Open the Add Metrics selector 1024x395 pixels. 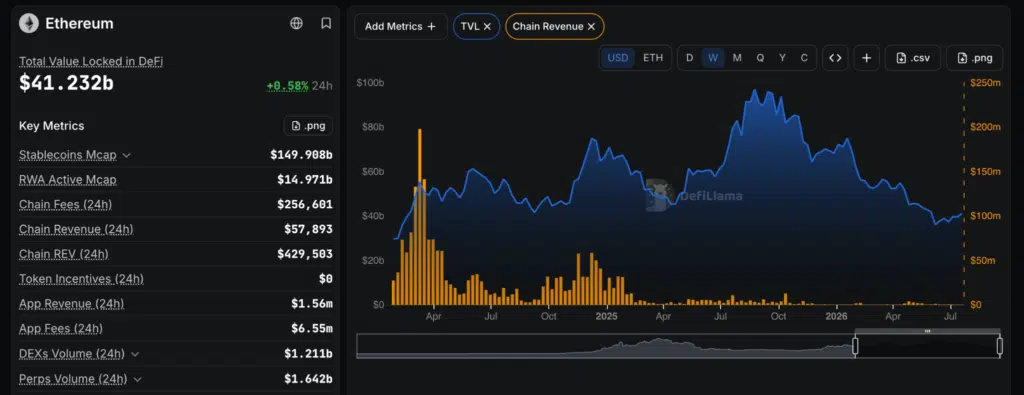tap(400, 26)
